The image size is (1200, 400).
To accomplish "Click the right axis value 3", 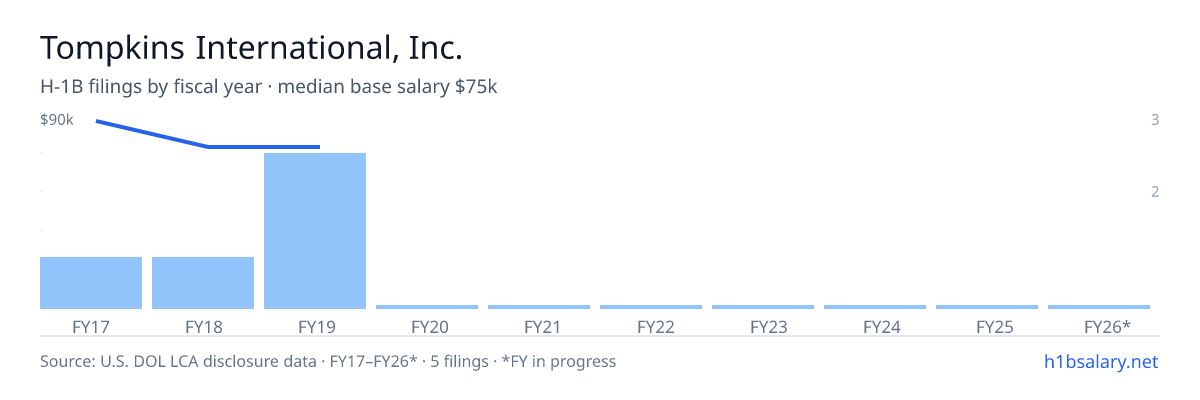I will coord(1155,120).
